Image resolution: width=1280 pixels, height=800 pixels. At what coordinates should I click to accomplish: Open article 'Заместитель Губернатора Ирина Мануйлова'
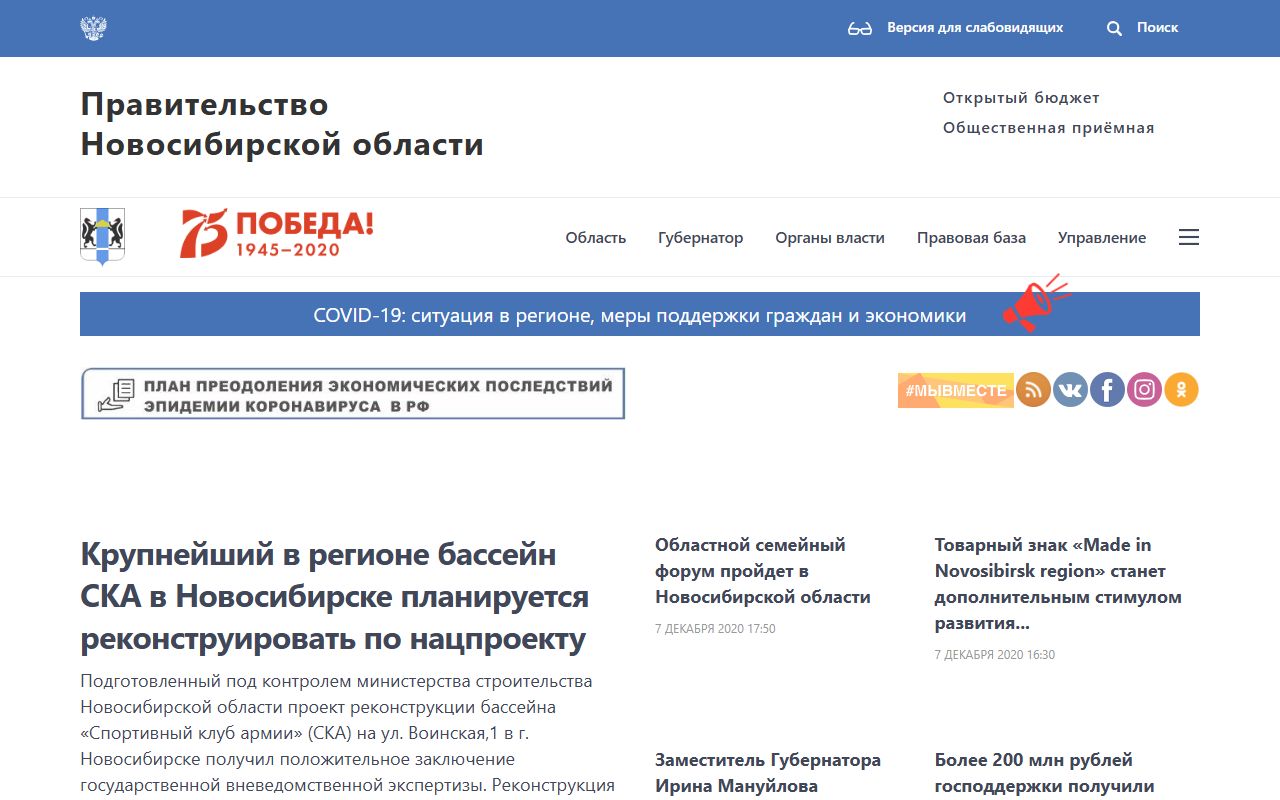coord(768,773)
